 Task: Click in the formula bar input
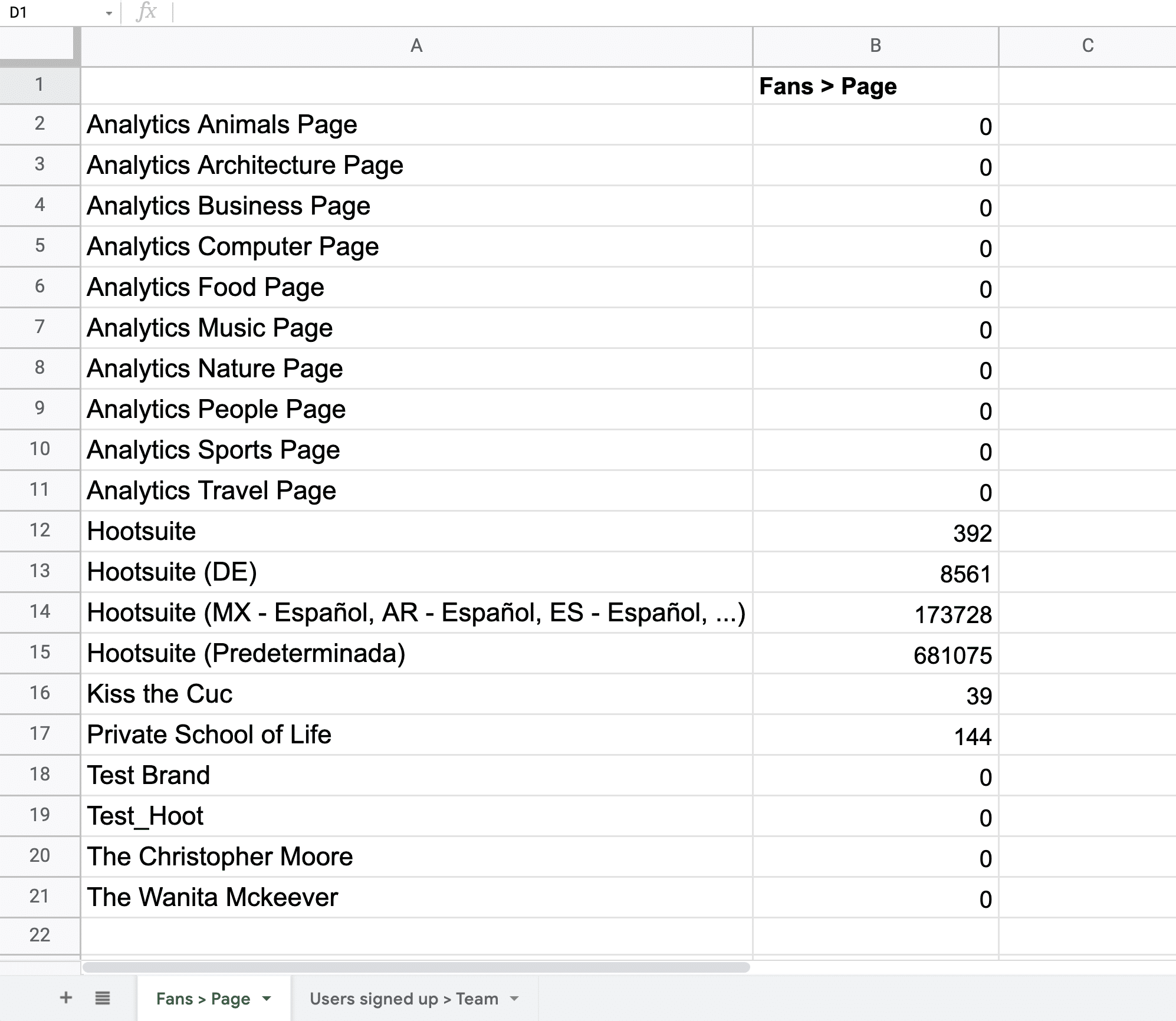[649, 12]
